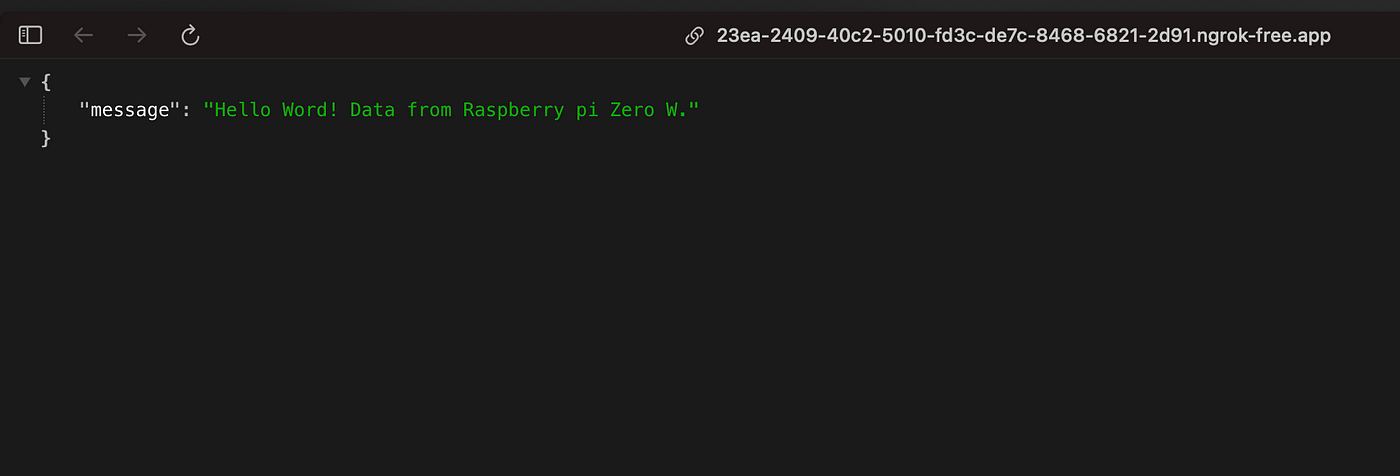
Task: Toggle the browser sidebar panel icon
Action: click(31, 36)
